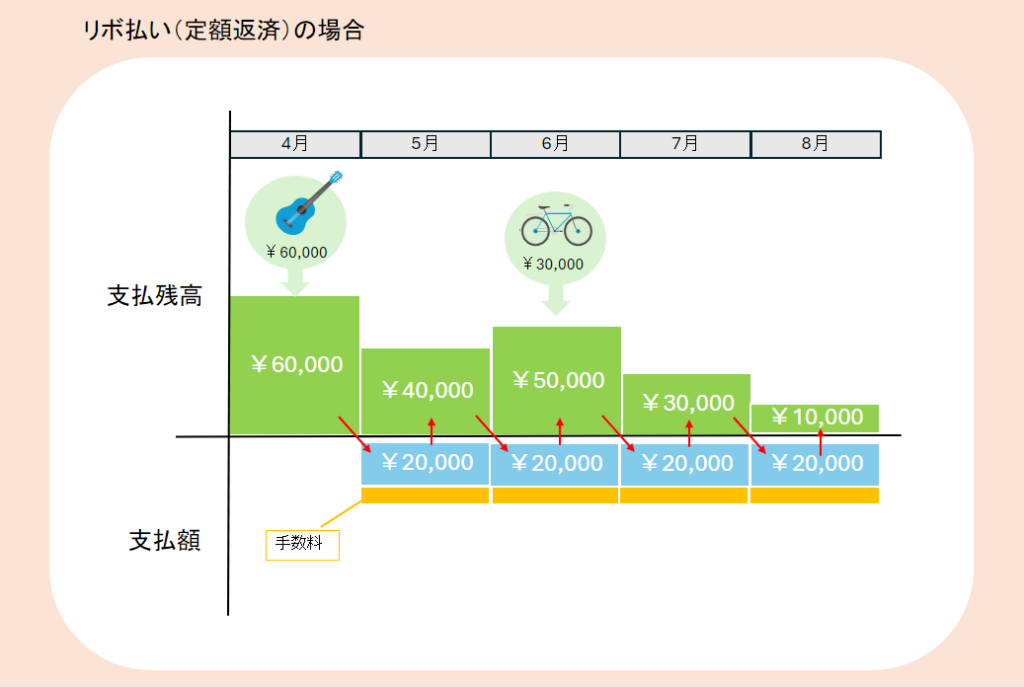The image size is (1024, 688).
Task: Click the ¥60,000 price text under the guitar
Action: [x=297, y=252]
